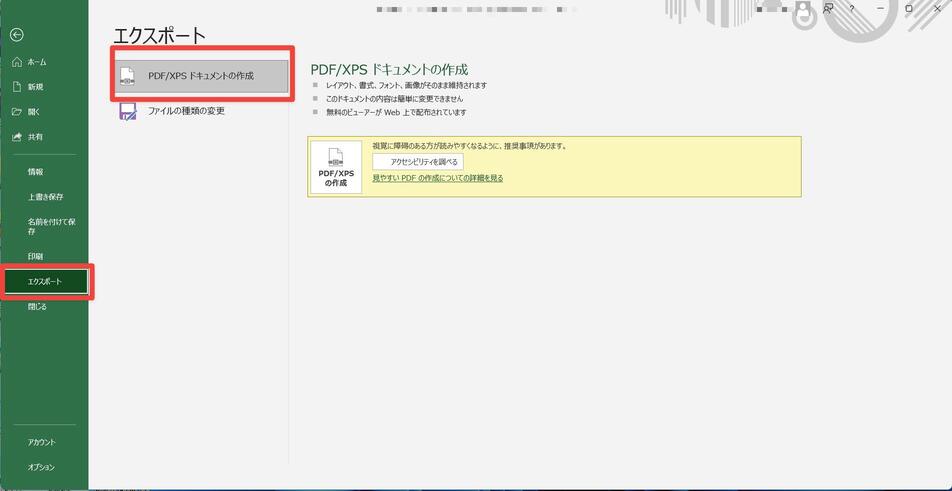The height and width of the screenshot is (491, 952).
Task: Click the help question mark icon
Action: (853, 8)
